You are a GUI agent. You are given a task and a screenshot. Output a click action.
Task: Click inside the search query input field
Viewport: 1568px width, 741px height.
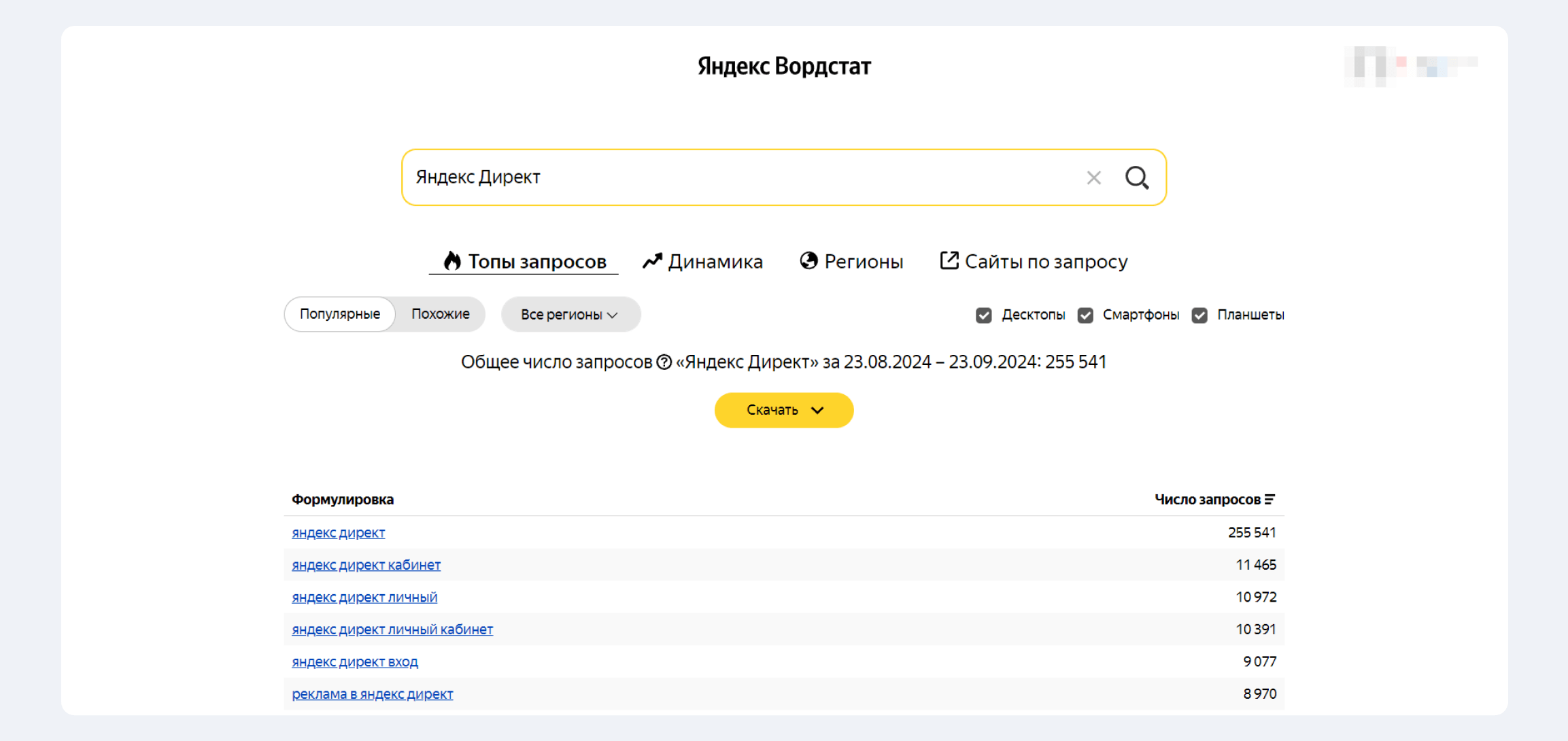point(680,177)
